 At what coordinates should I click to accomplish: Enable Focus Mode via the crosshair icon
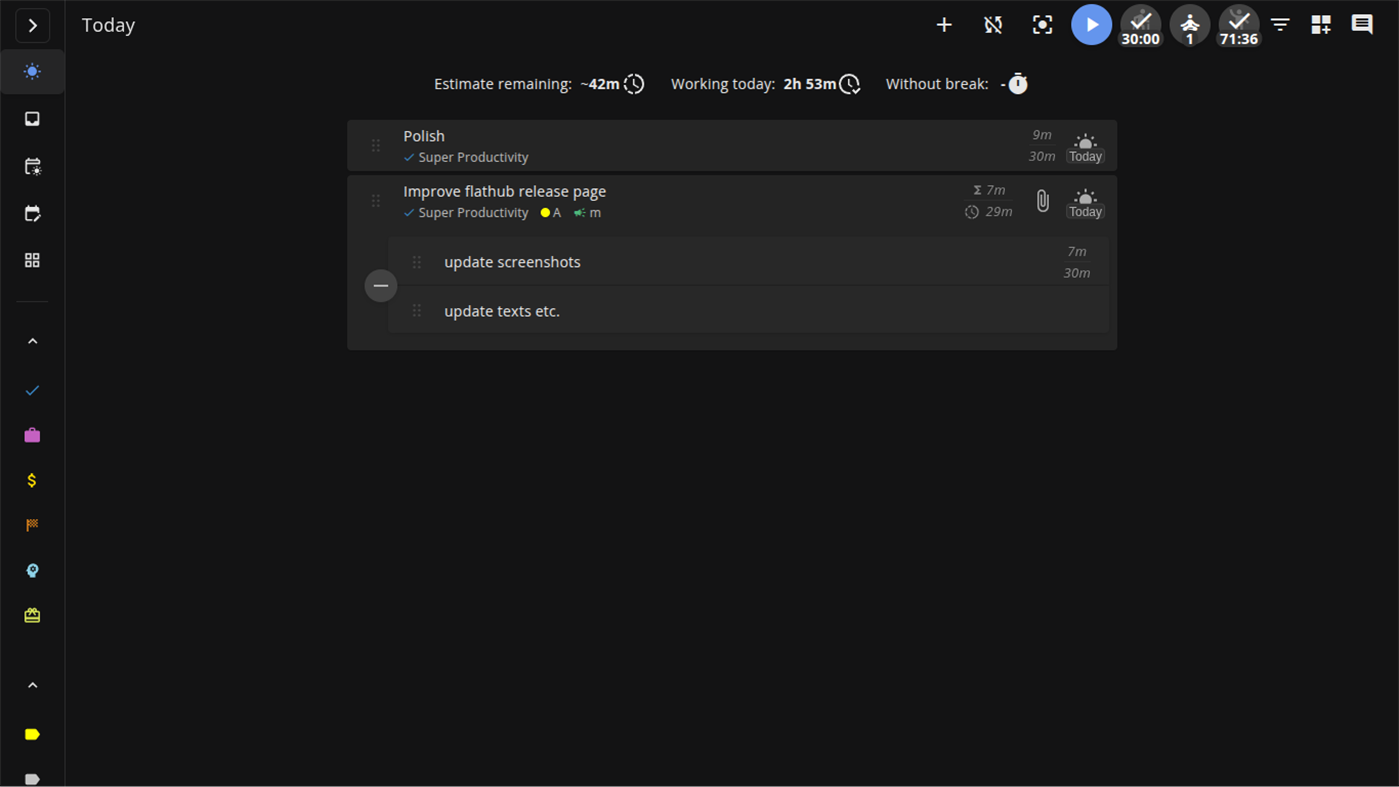[x=1042, y=24]
